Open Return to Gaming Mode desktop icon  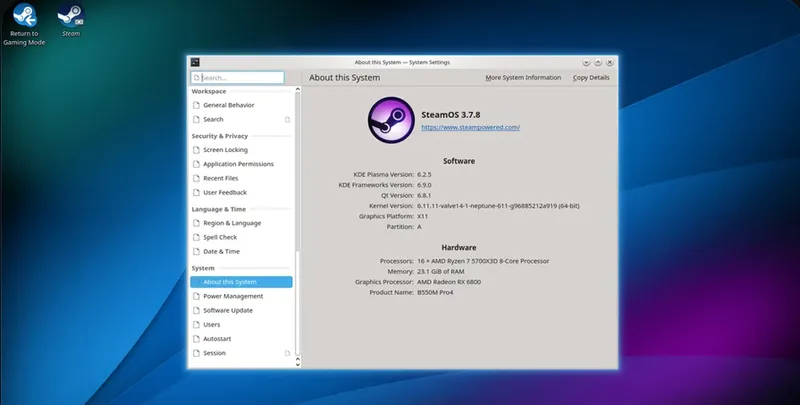tap(24, 24)
